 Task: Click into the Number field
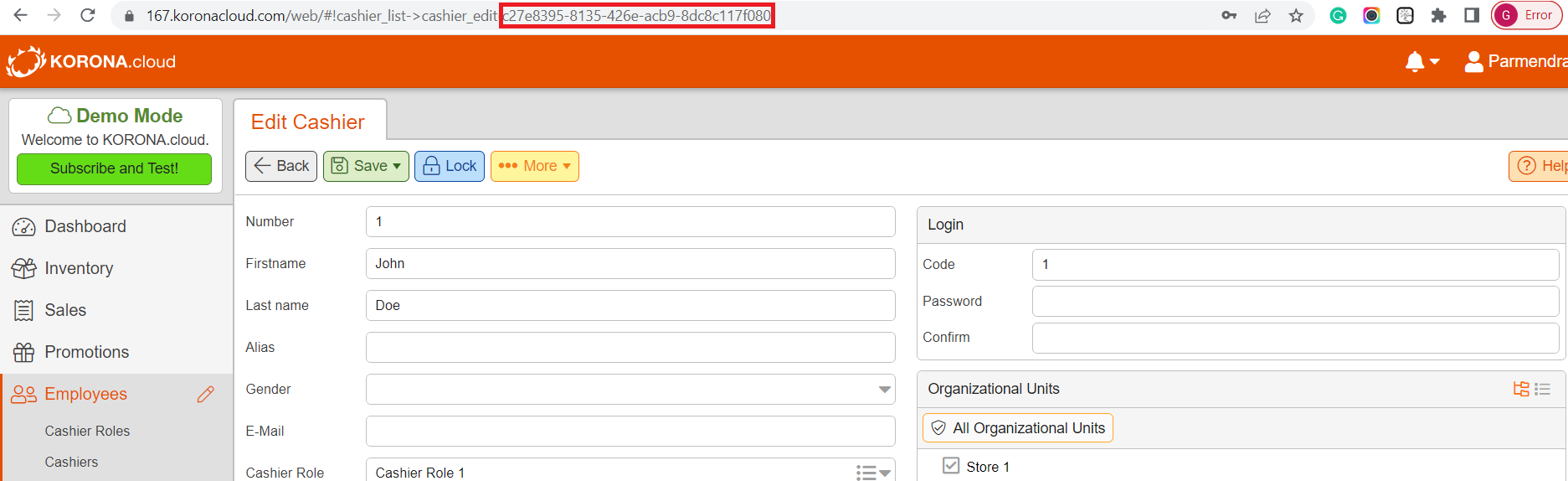click(630, 222)
